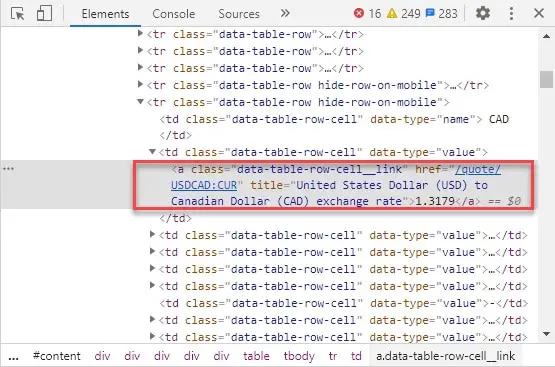Click the red error count icon
This screenshot has height=367, width=555.
point(359,13)
